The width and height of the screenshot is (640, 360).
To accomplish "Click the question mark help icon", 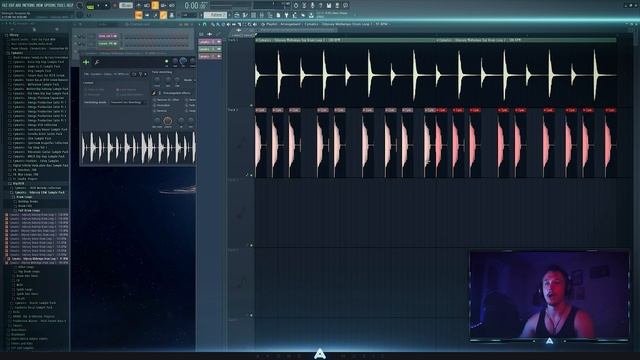I will (320, 6).
